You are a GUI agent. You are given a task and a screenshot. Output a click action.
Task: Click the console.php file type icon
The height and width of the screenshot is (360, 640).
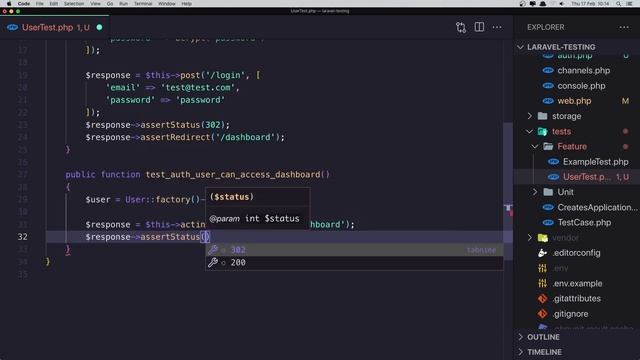pyautogui.click(x=548, y=86)
